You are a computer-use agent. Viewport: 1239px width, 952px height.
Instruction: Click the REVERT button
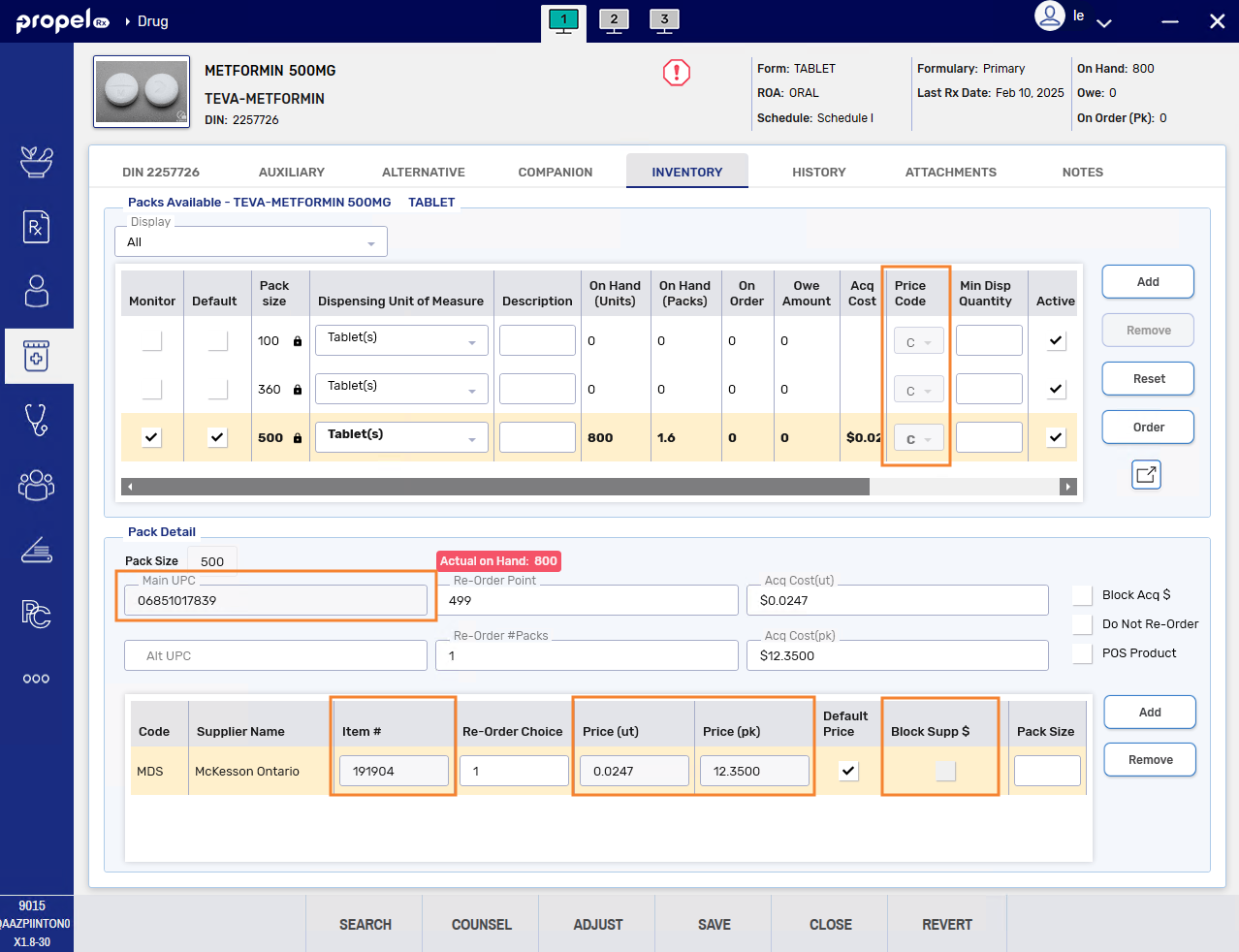[x=947, y=924]
